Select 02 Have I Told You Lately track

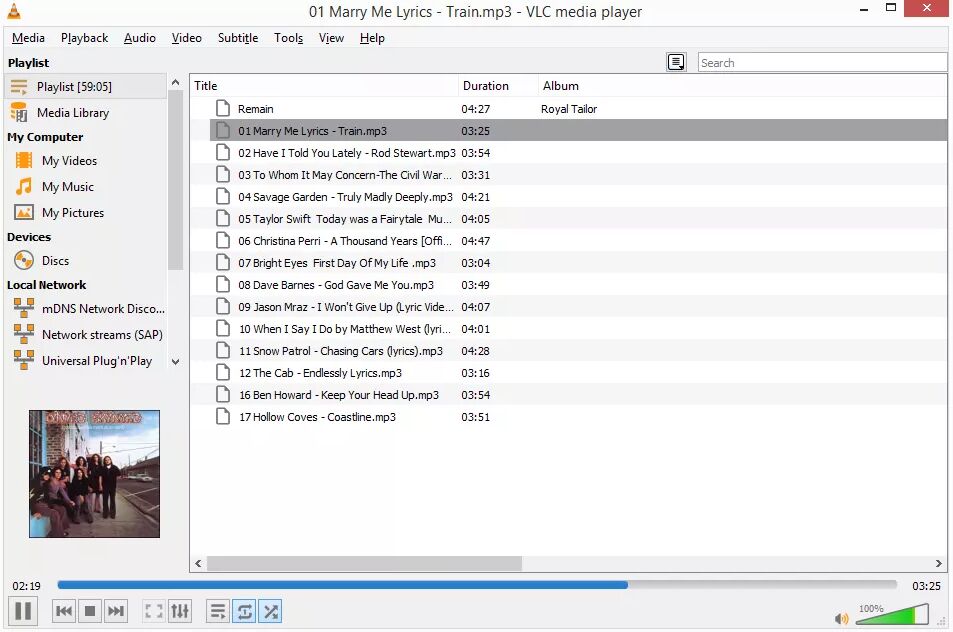click(x=568, y=153)
